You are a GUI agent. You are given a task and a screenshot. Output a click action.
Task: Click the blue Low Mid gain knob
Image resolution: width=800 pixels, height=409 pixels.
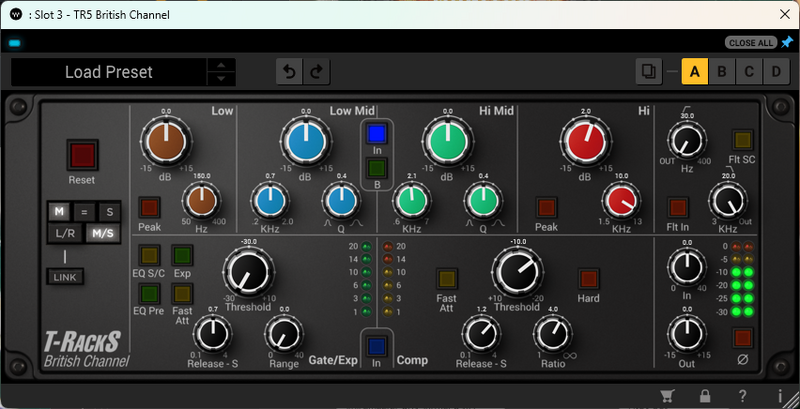306,141
